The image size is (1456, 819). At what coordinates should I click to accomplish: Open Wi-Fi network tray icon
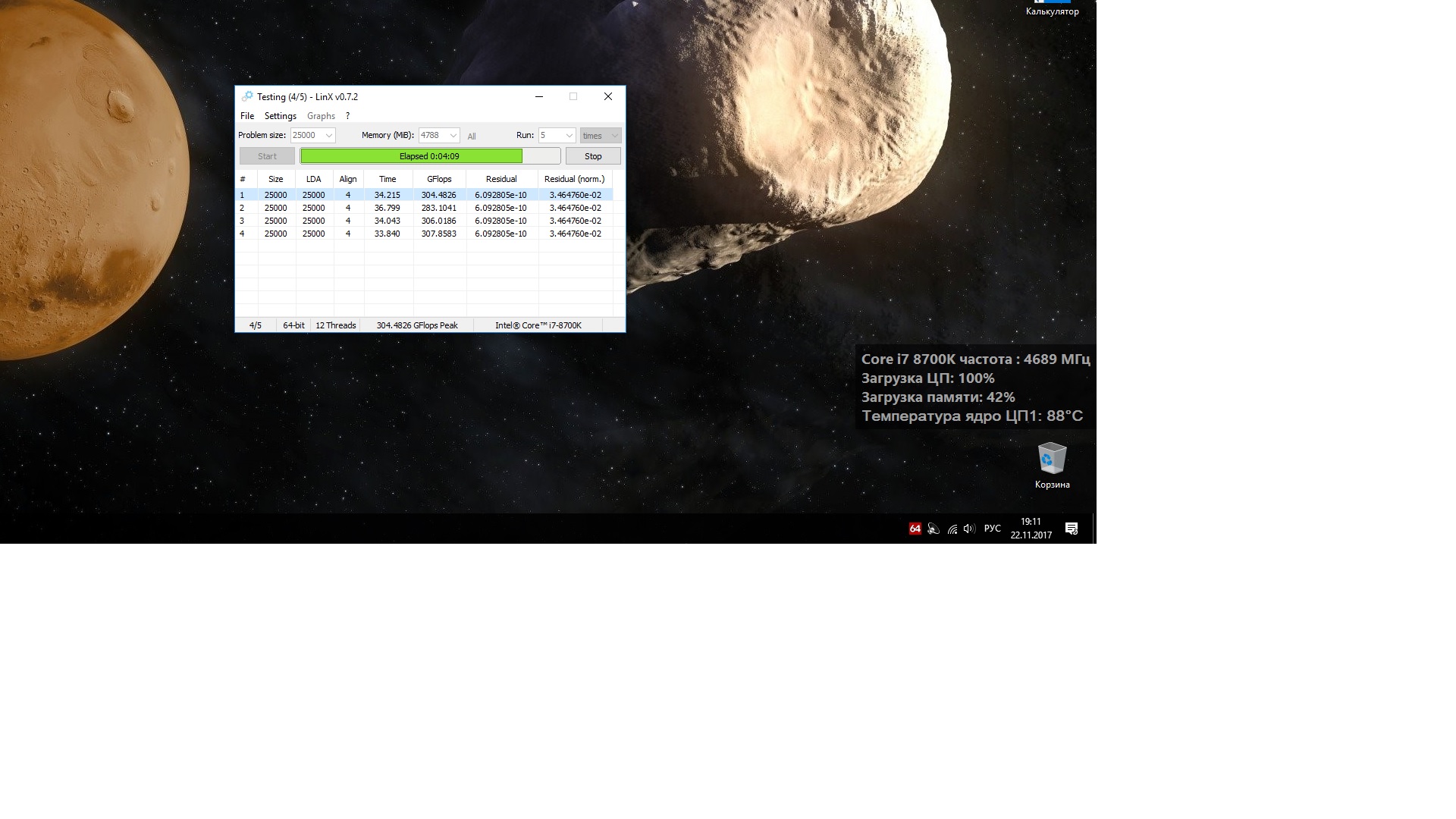(x=952, y=529)
